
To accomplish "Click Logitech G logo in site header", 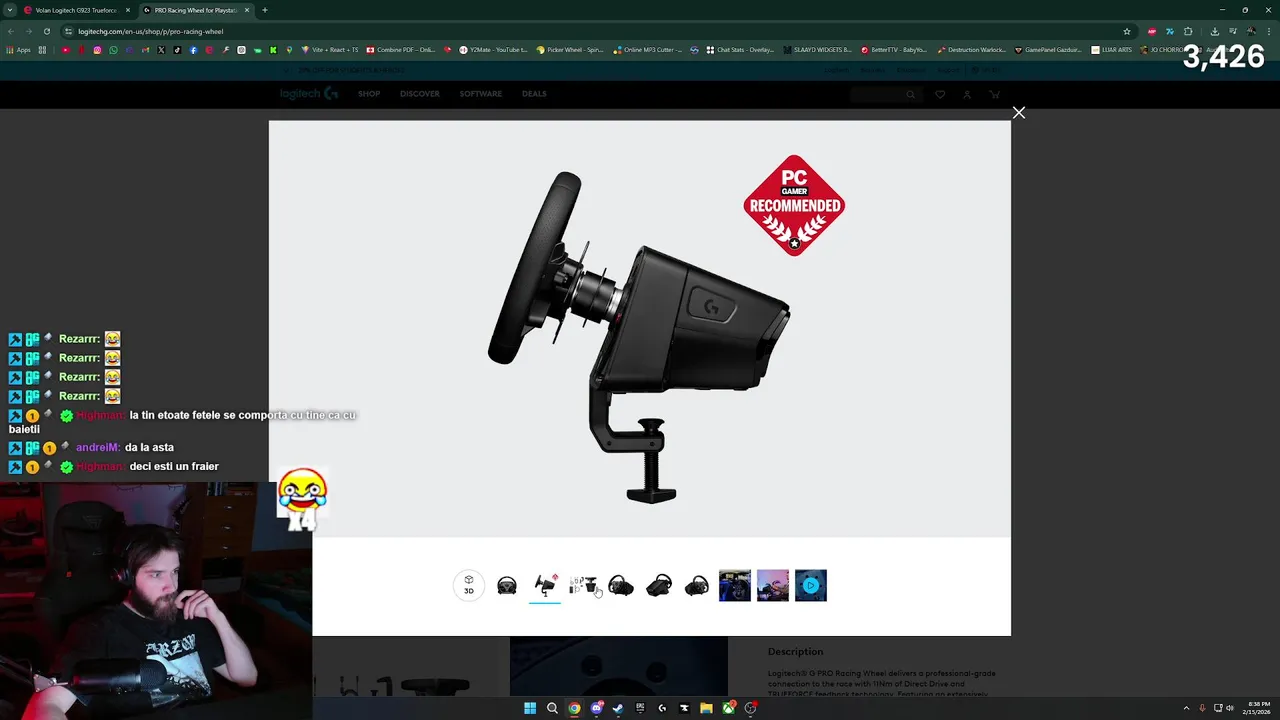I will click(x=309, y=94).
